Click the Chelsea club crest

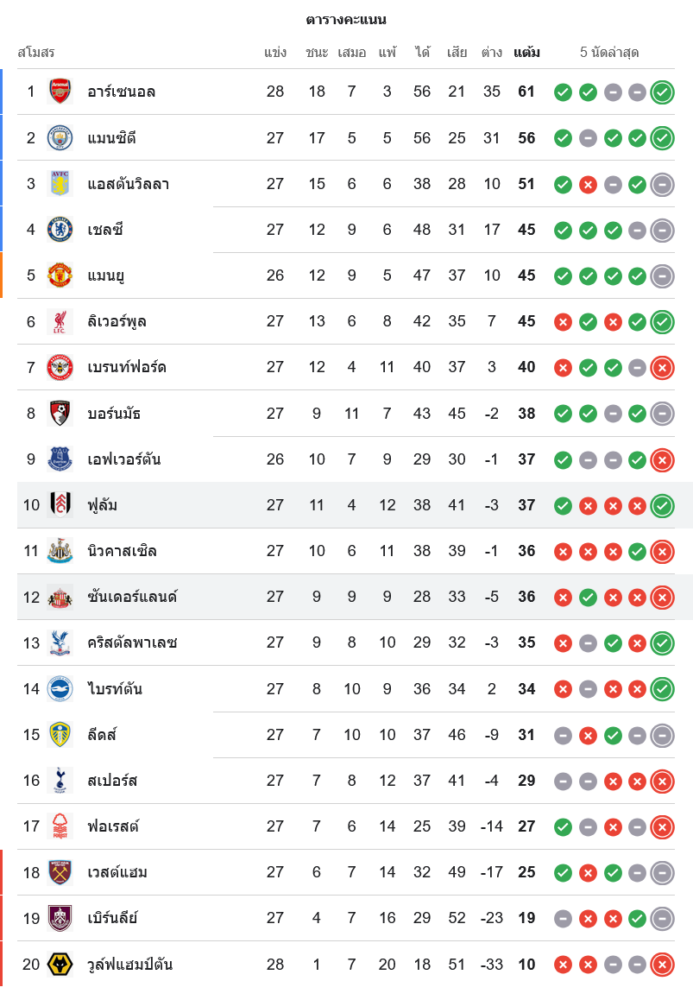(60, 230)
